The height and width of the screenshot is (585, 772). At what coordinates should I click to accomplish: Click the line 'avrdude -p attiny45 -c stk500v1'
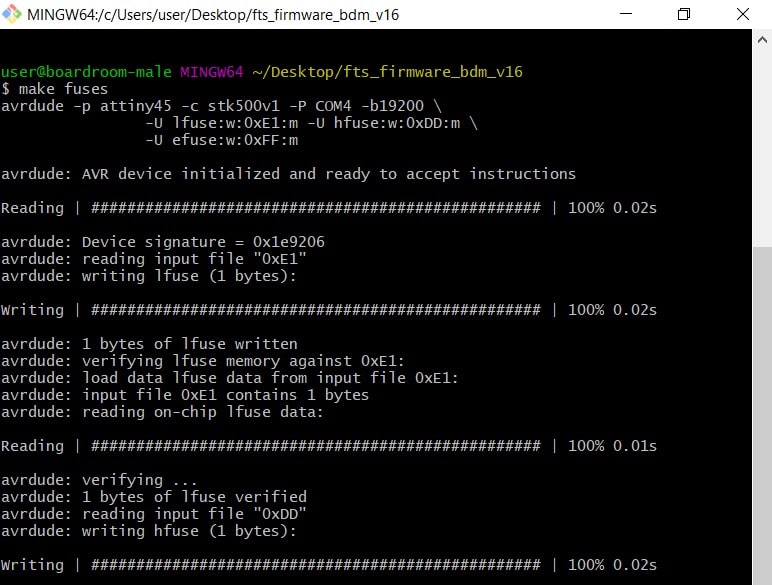(x=140, y=106)
